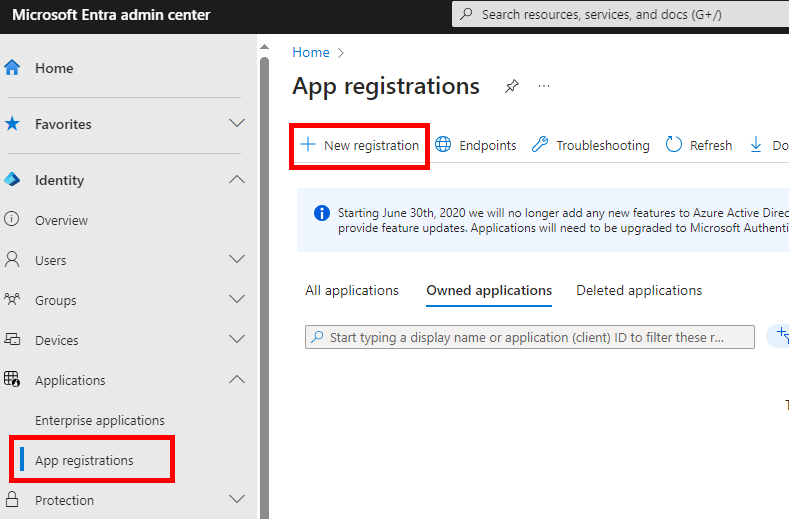Switch to the All applications tab
The height and width of the screenshot is (519, 789).
point(352,290)
